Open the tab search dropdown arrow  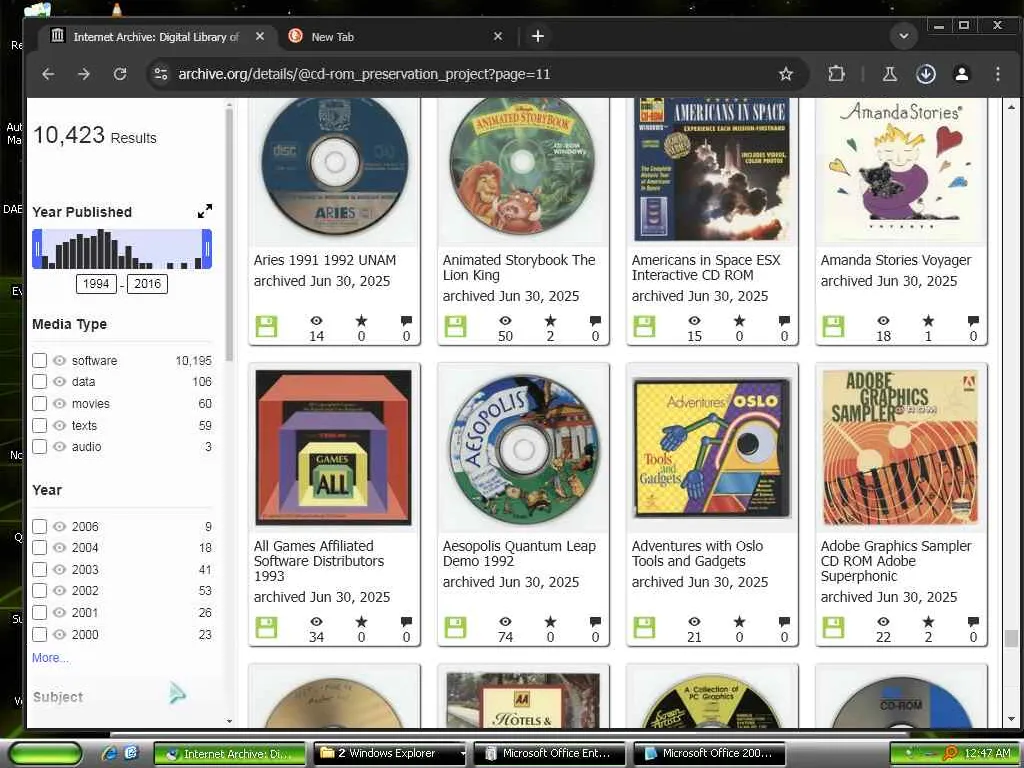[x=904, y=36]
